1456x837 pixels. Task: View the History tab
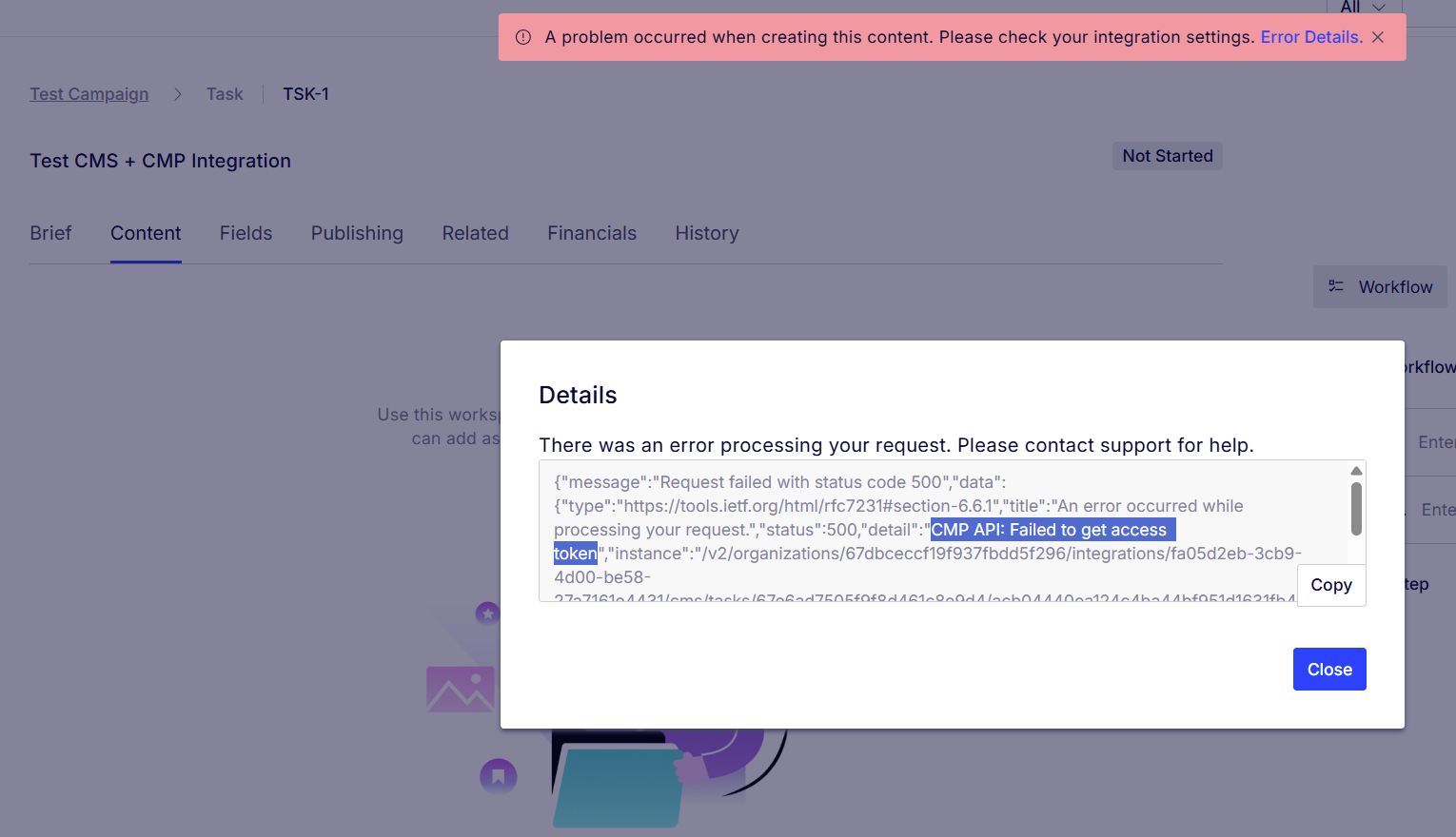[706, 233]
